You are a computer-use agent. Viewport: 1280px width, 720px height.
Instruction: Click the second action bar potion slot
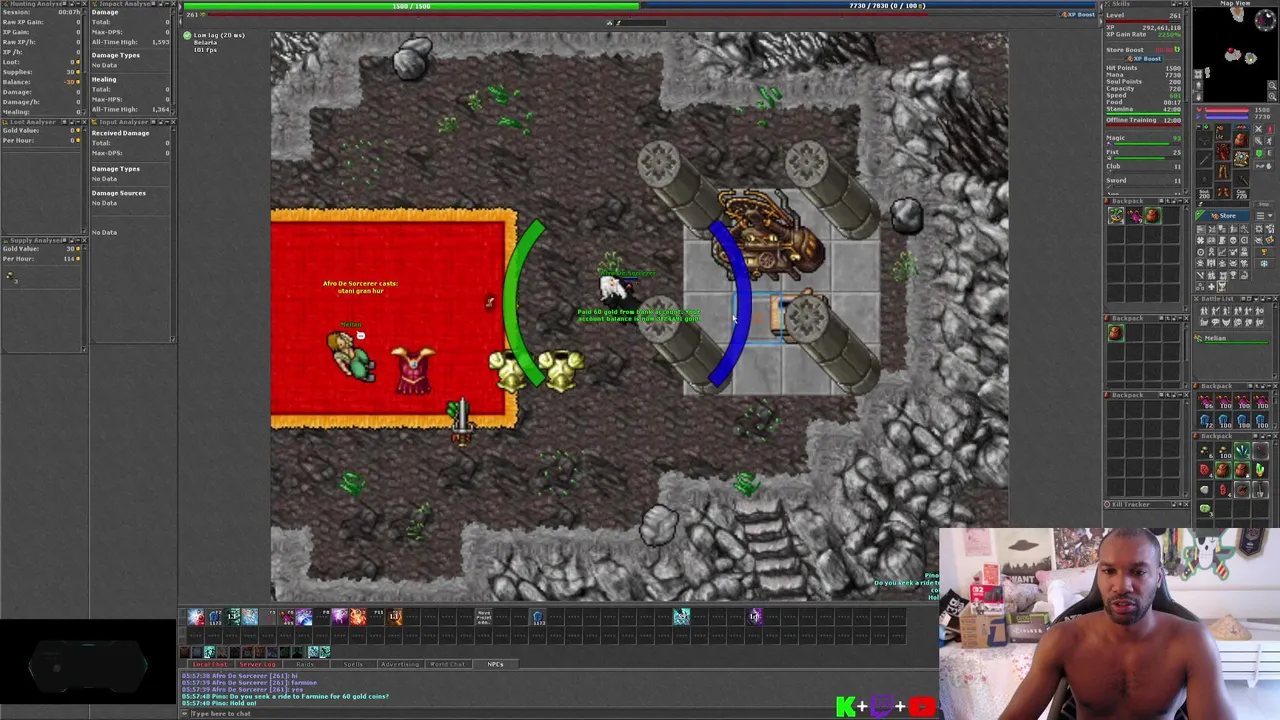(x=214, y=616)
